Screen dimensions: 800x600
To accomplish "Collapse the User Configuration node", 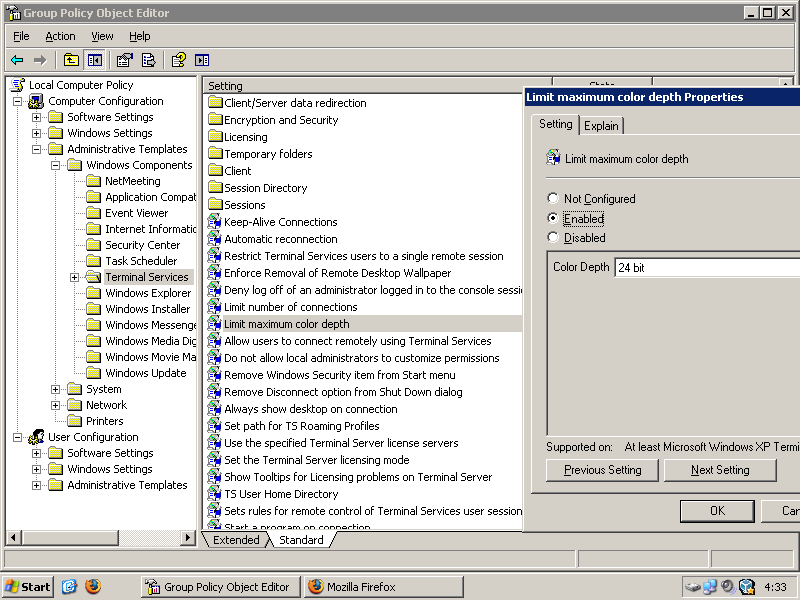I will point(17,437).
